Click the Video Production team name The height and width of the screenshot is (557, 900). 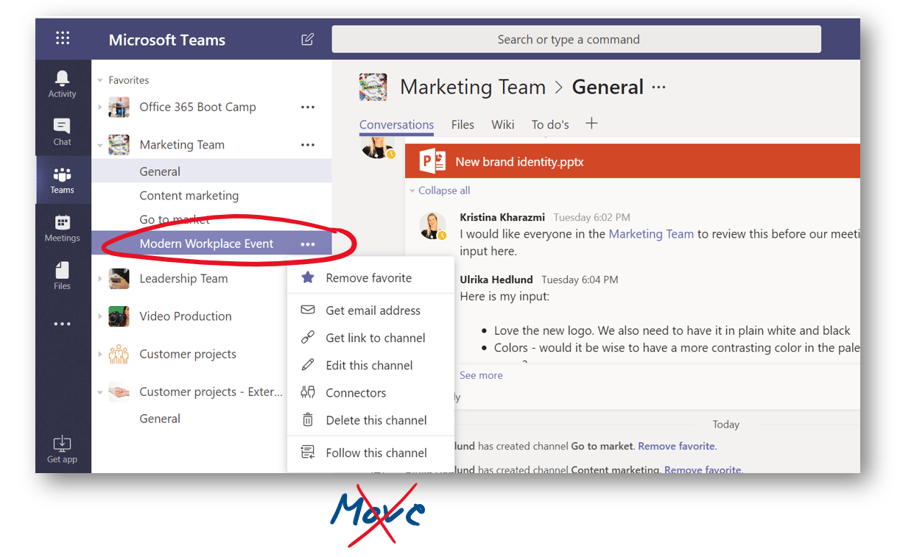click(x=185, y=316)
